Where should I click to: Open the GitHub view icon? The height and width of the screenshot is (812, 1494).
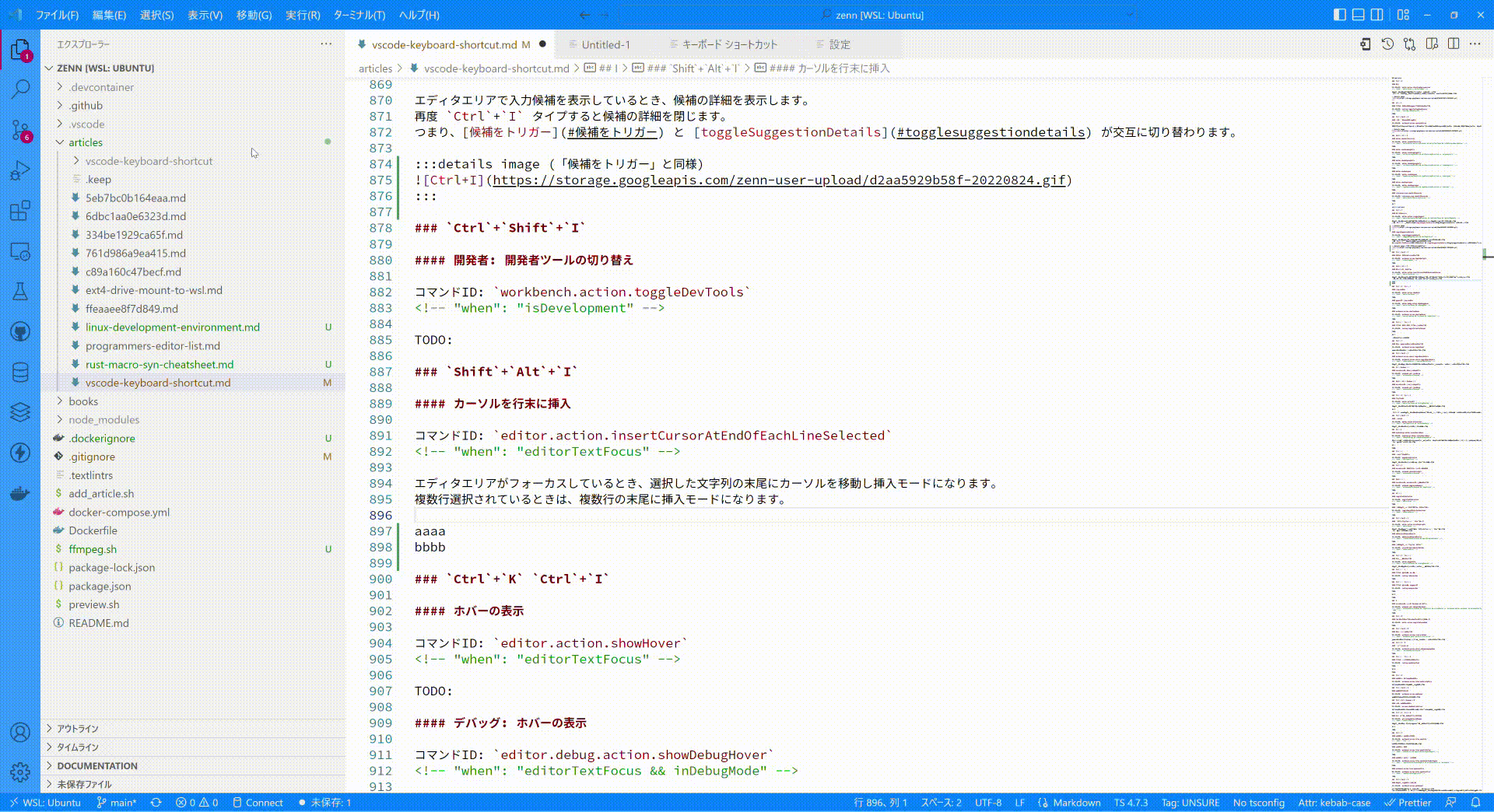pos(20,332)
